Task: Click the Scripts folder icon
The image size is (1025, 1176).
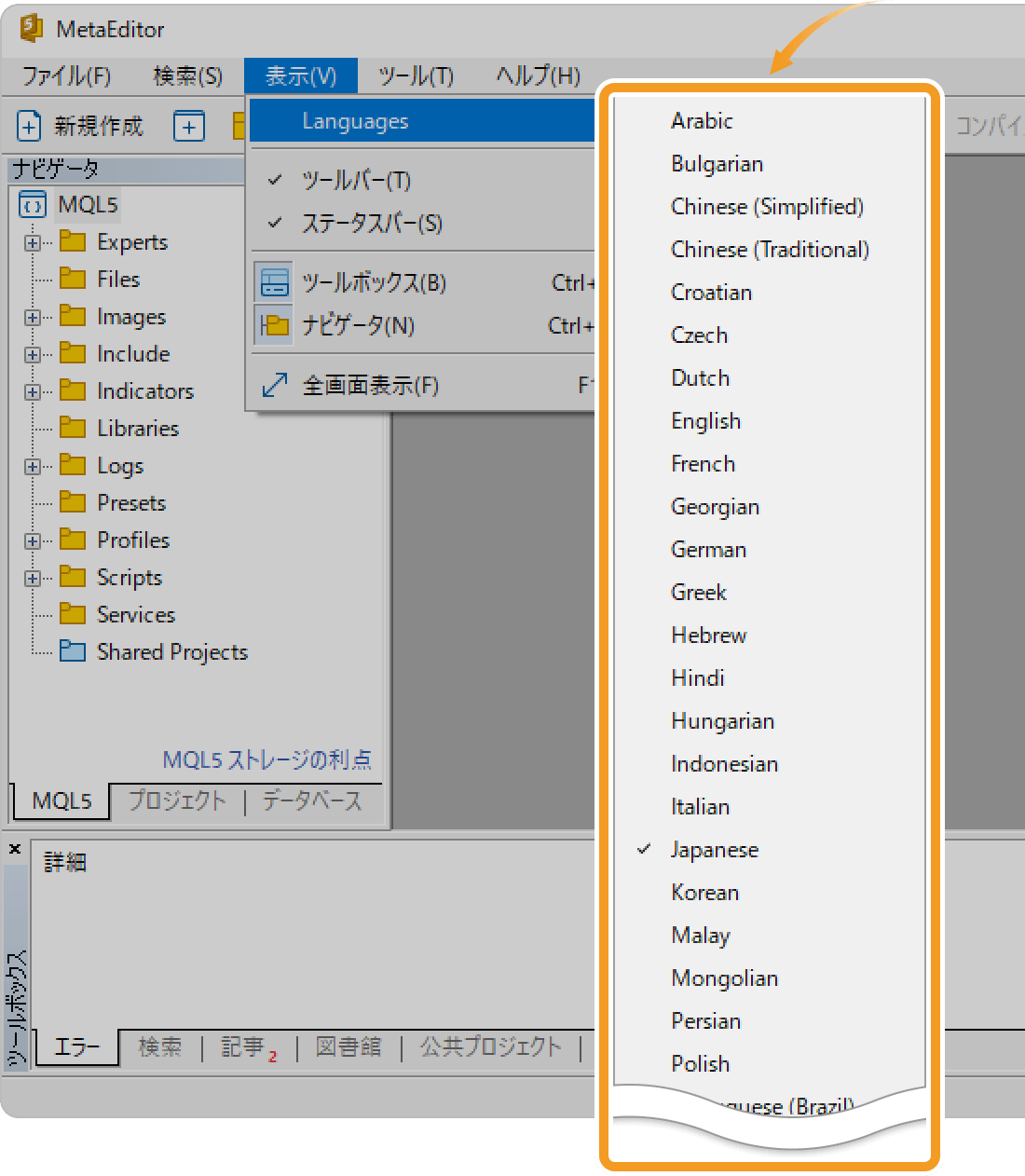Action: click(73, 577)
